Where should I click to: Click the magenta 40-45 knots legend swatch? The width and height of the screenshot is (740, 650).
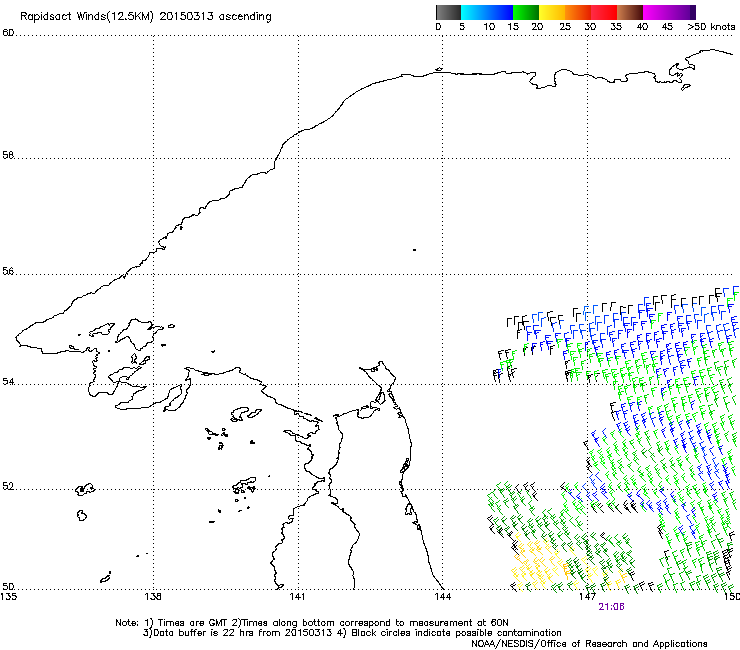[x=656, y=12]
